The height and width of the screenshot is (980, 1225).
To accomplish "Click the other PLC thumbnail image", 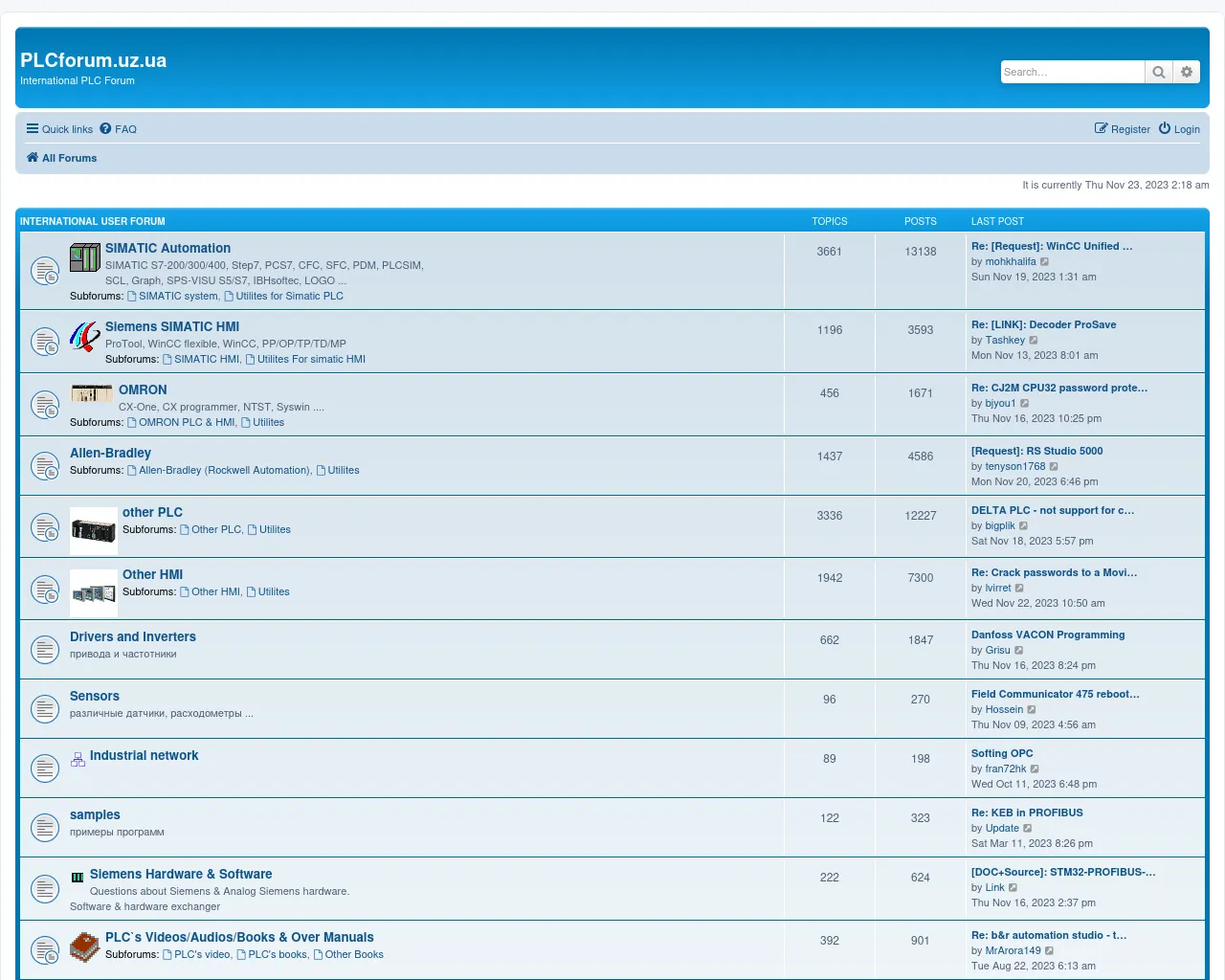I will (x=94, y=530).
